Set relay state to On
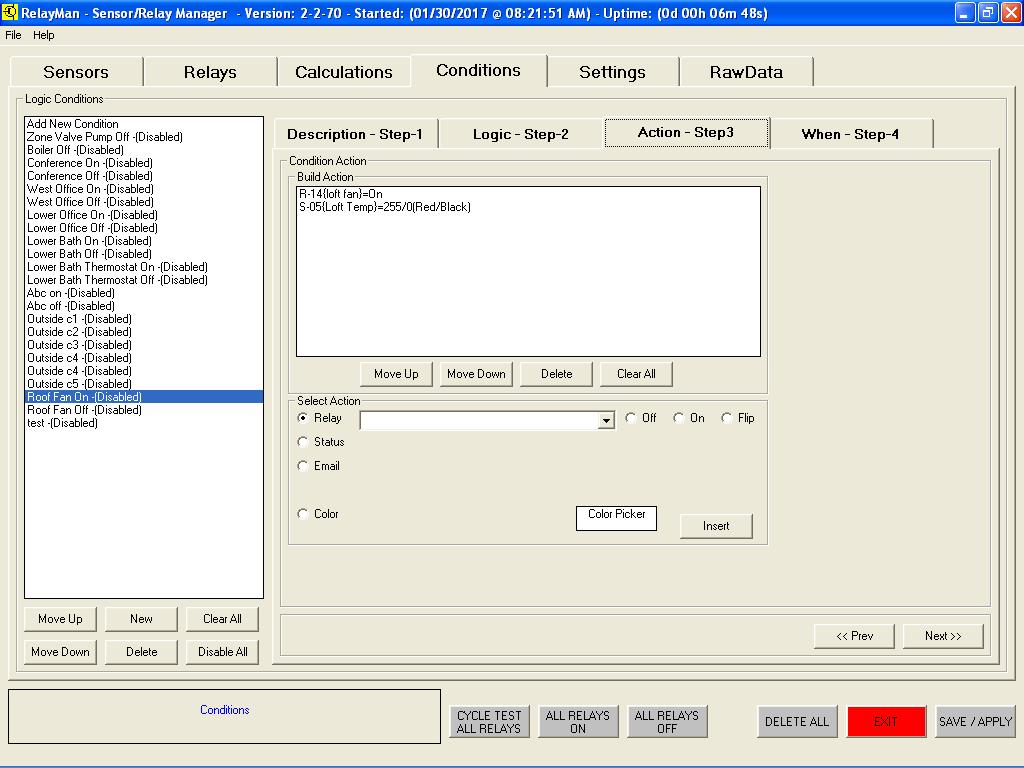The height and width of the screenshot is (768, 1024). tap(679, 418)
